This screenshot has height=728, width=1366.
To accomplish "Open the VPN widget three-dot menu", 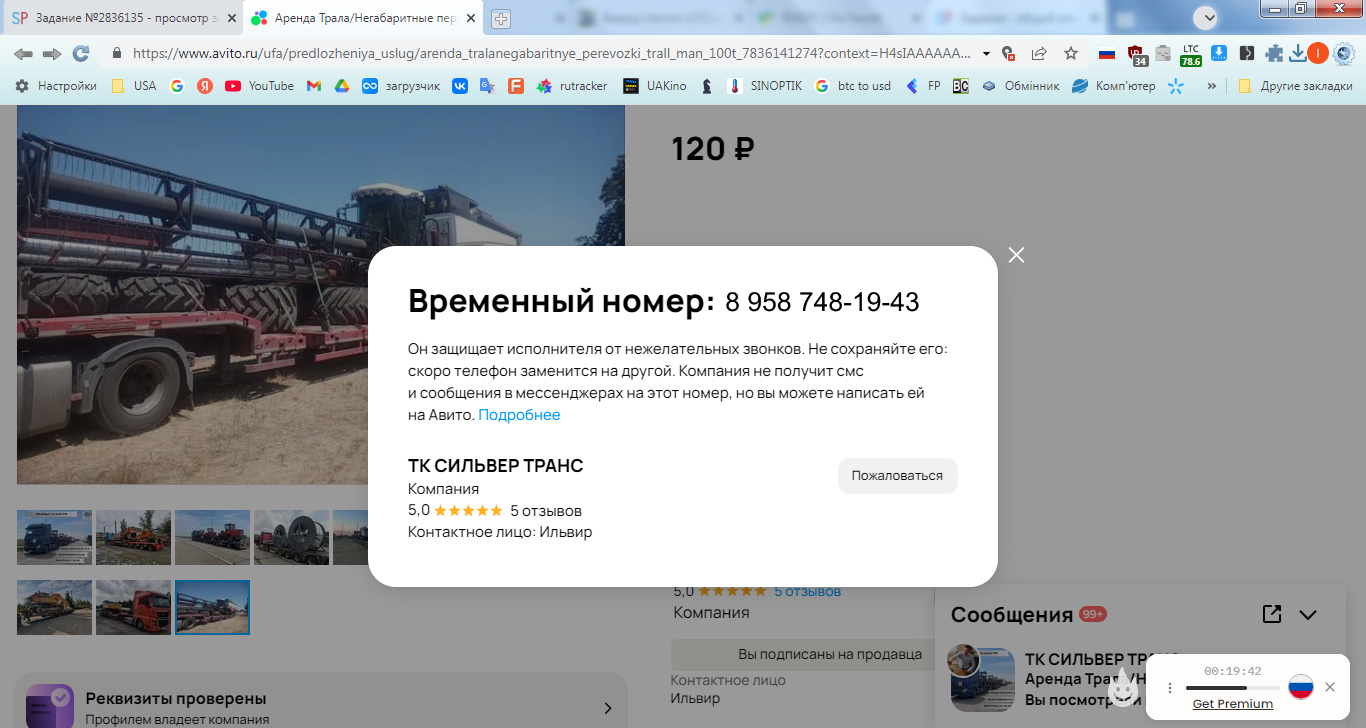I will [x=1170, y=688].
